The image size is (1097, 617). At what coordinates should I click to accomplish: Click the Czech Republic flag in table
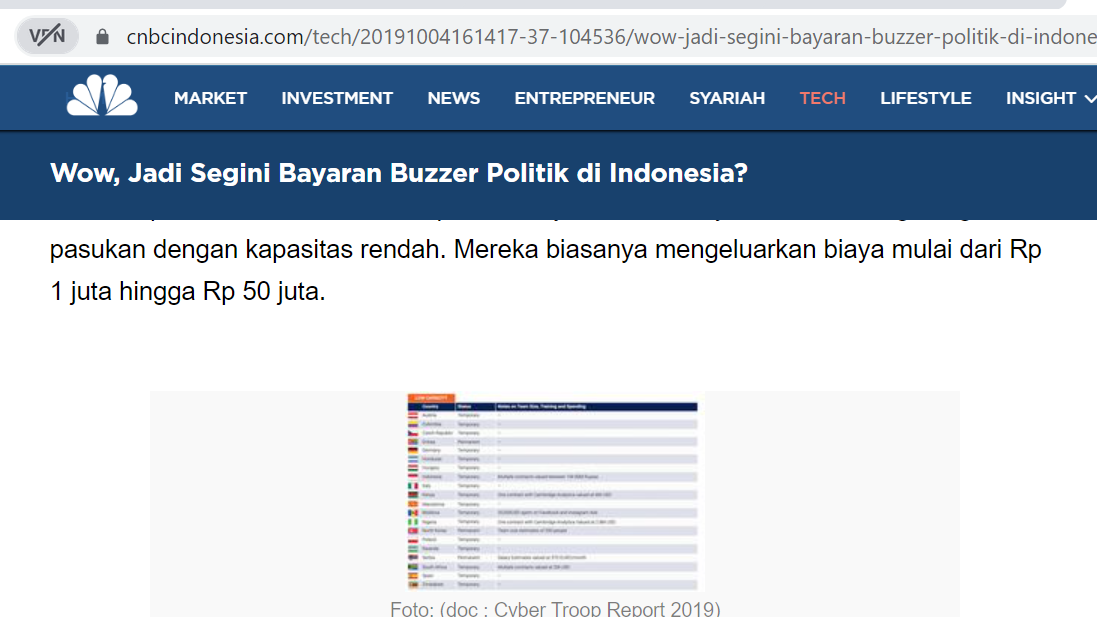(x=414, y=432)
